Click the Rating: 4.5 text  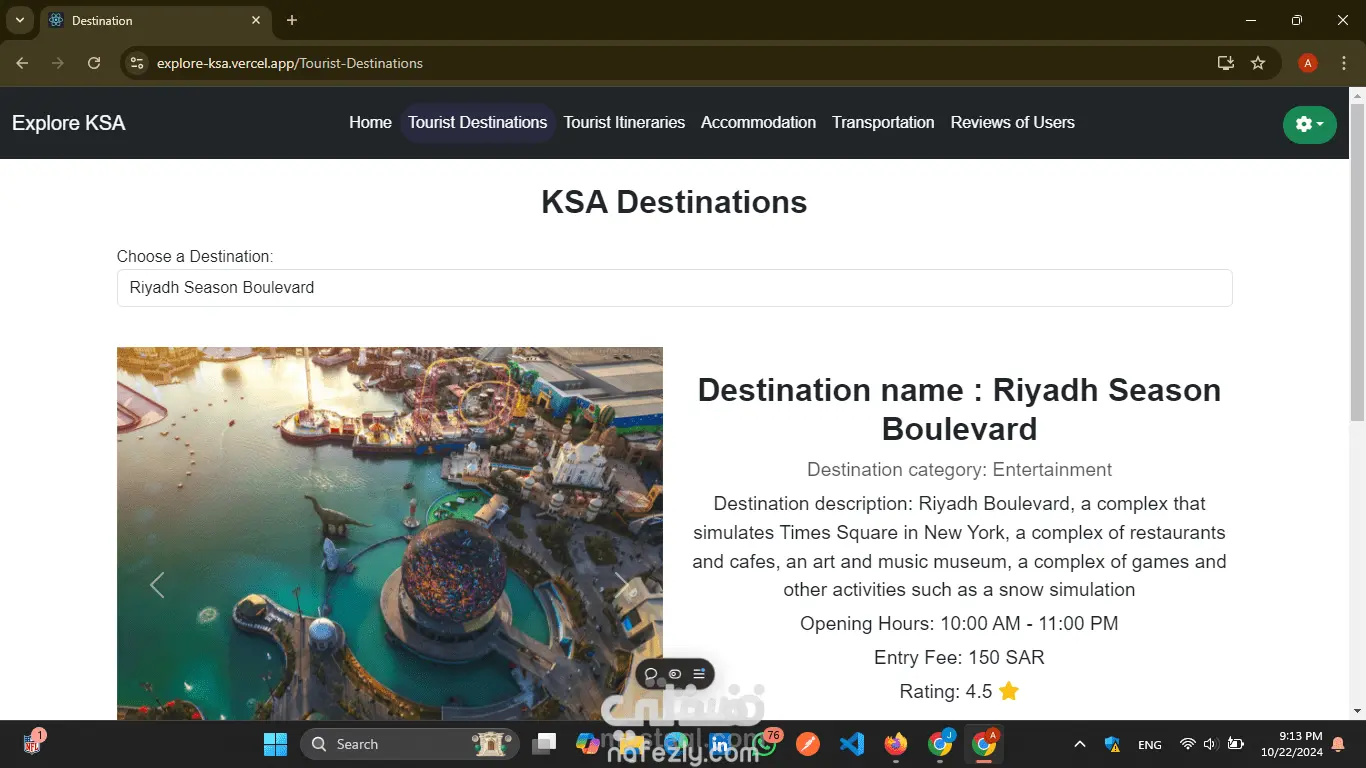959,692
